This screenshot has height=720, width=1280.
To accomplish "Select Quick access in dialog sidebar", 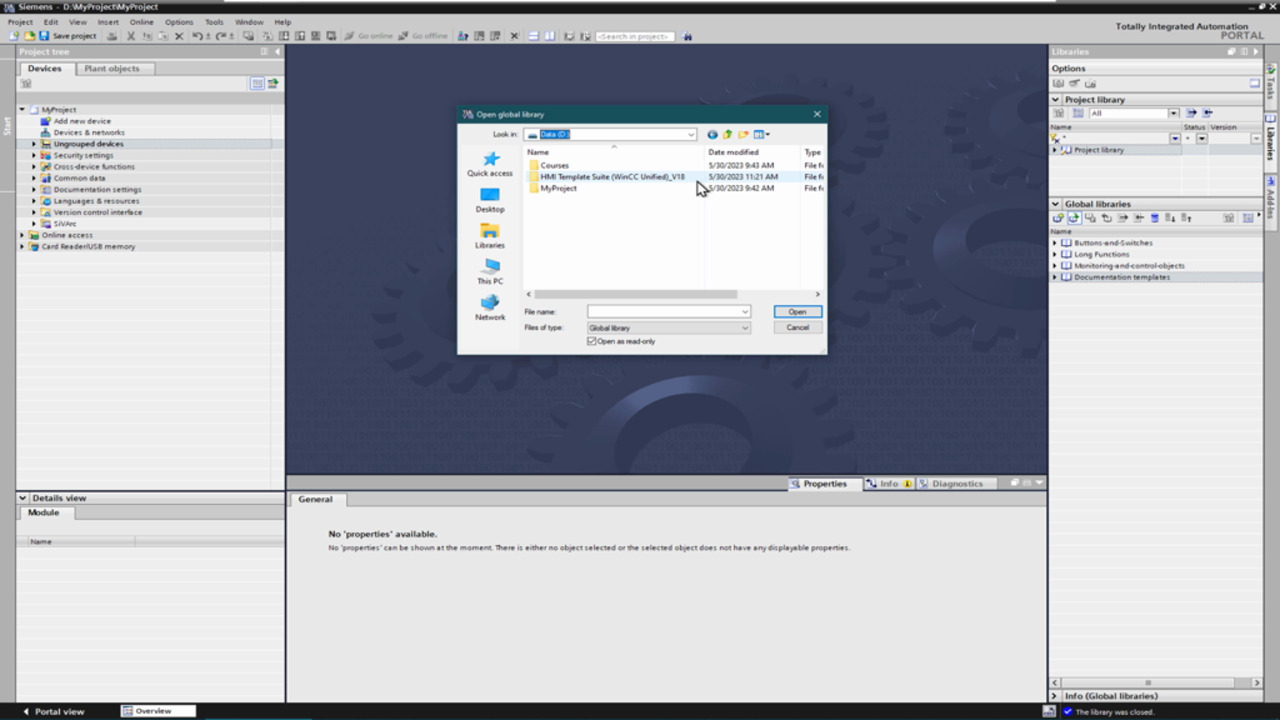I will [x=490, y=164].
